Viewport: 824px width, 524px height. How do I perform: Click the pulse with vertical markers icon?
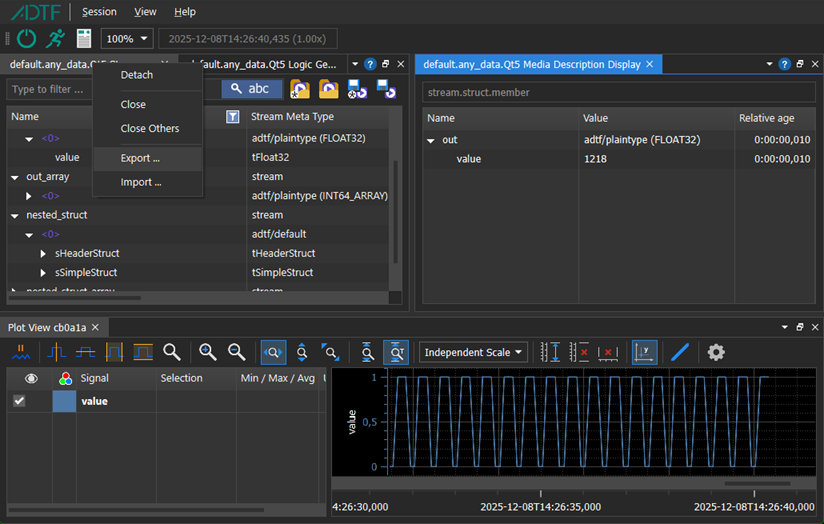114,352
